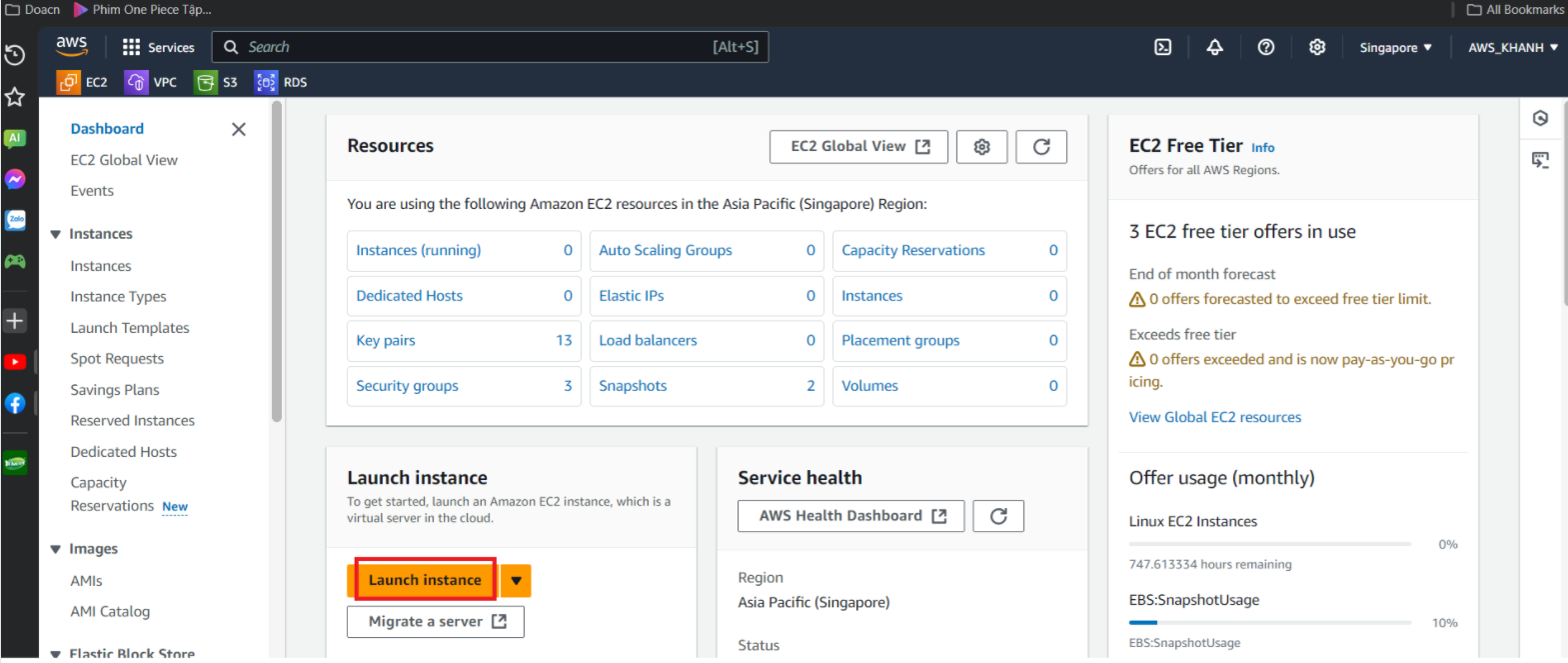Open Reserved Instances in sidebar
The image size is (1568, 663).
point(133,421)
